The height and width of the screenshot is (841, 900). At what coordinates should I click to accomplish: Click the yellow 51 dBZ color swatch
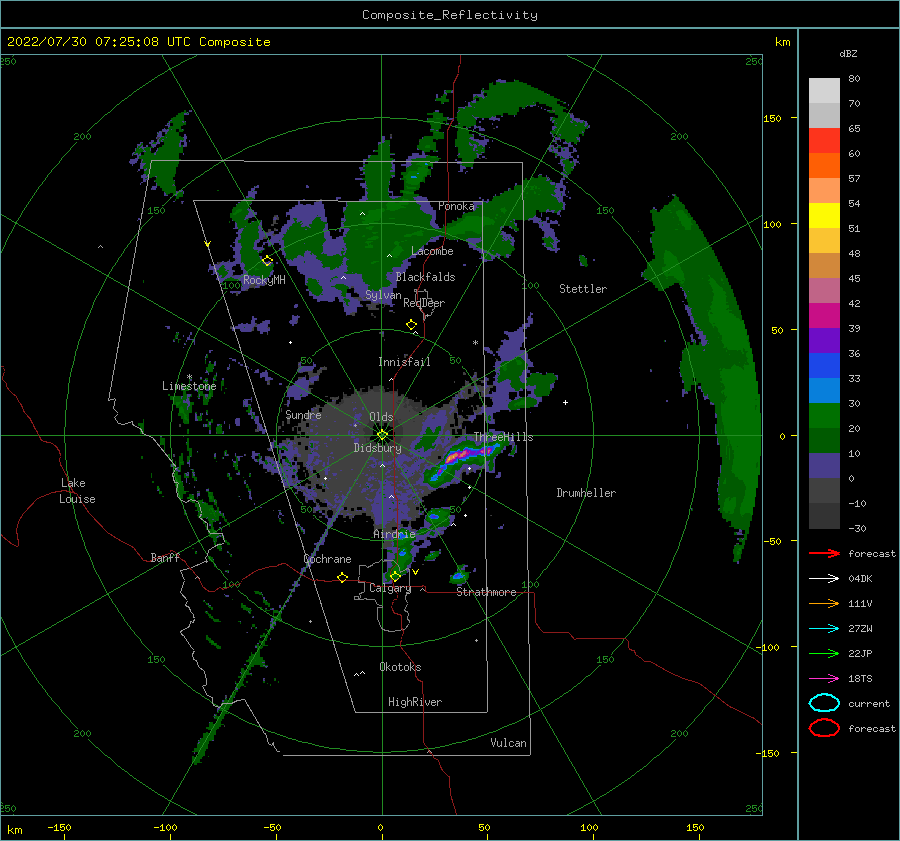point(824,216)
